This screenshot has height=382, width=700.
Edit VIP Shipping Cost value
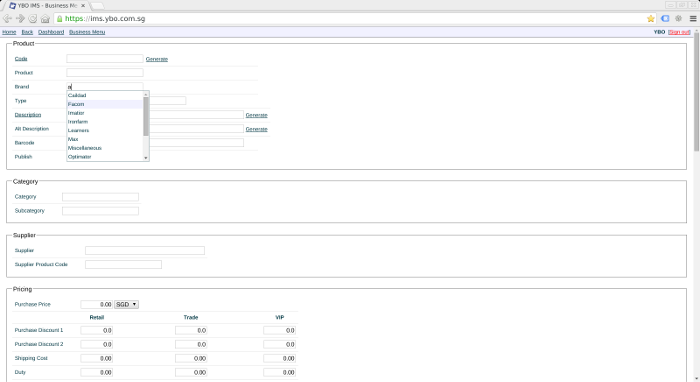point(279,358)
